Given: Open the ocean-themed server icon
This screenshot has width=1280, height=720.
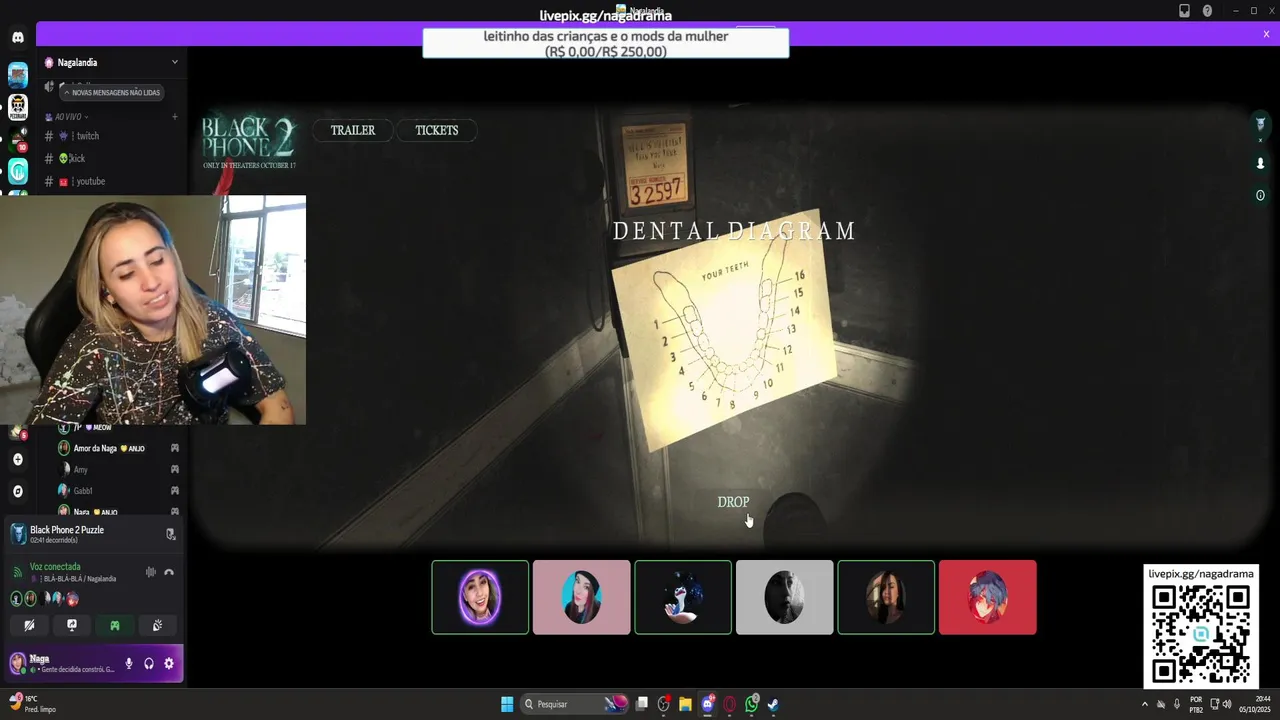Looking at the screenshot, I should click(x=18, y=75).
